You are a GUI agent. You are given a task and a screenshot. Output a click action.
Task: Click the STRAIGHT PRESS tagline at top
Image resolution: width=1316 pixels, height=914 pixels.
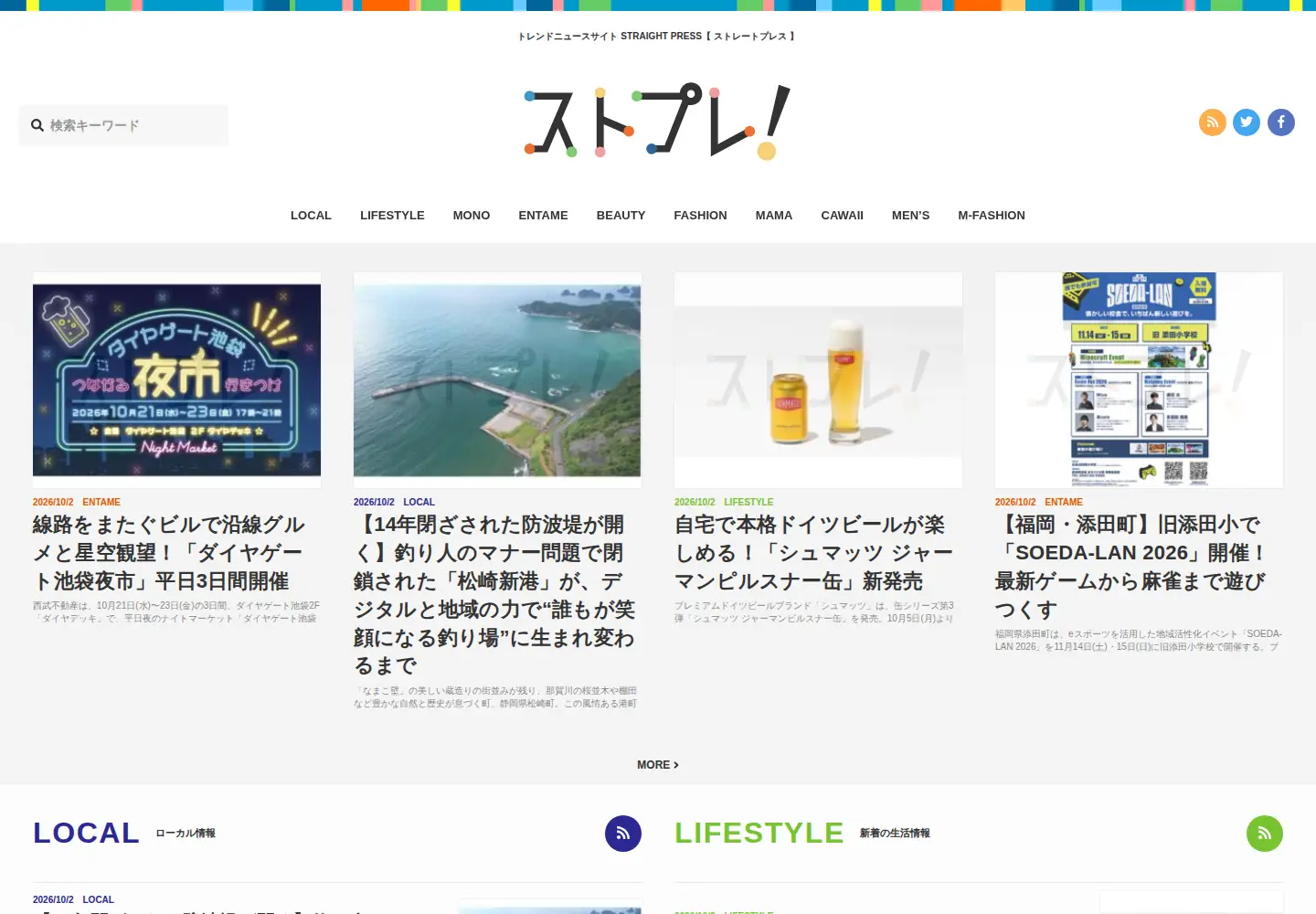tap(658, 37)
